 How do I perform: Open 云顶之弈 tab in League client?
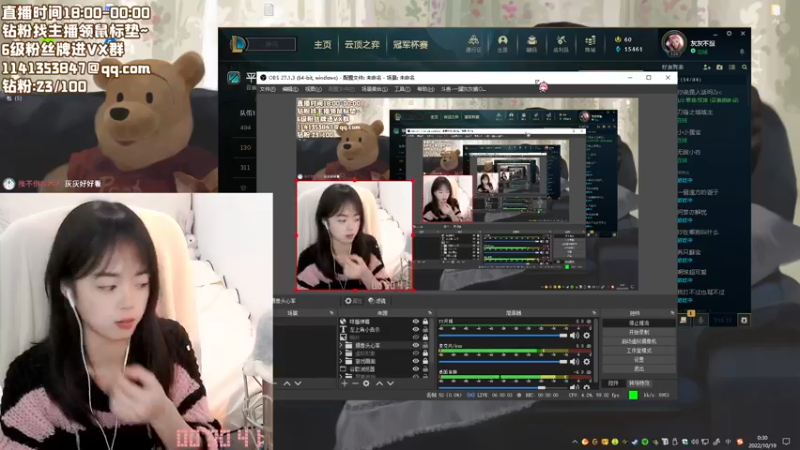point(362,45)
